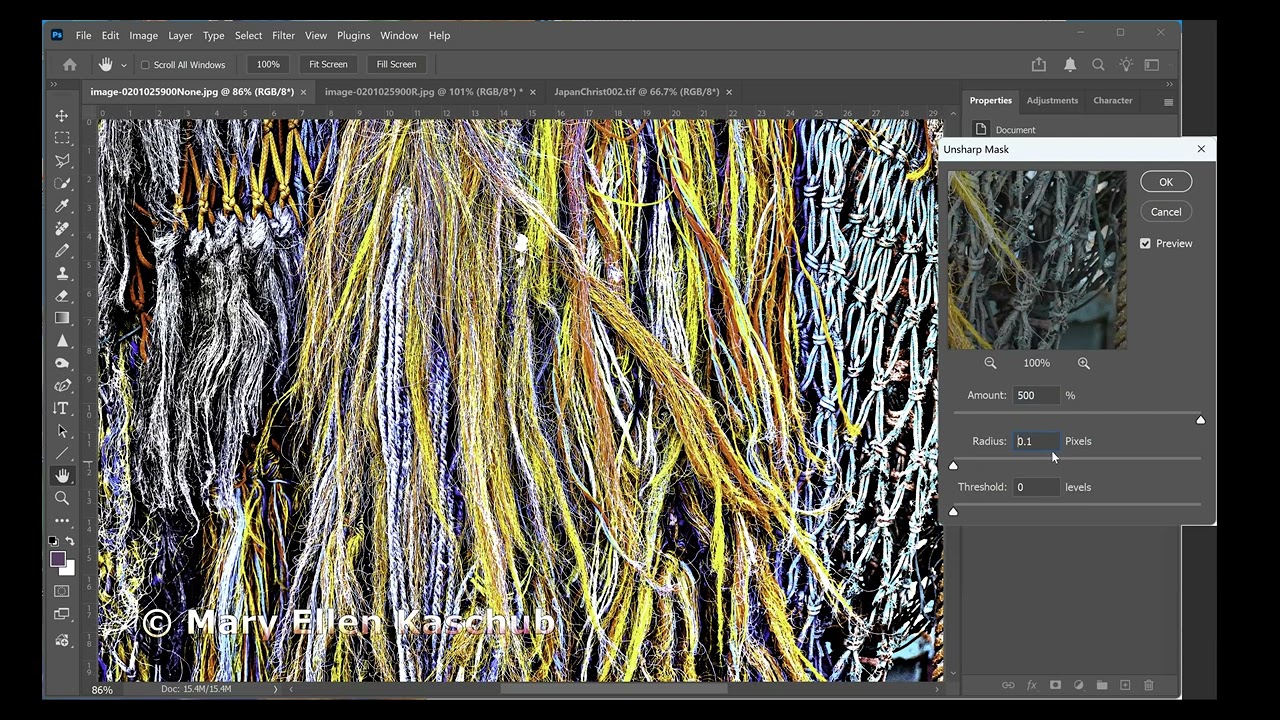Switch to Adjustments panel tab
This screenshot has width=1280, height=720.
click(1052, 101)
